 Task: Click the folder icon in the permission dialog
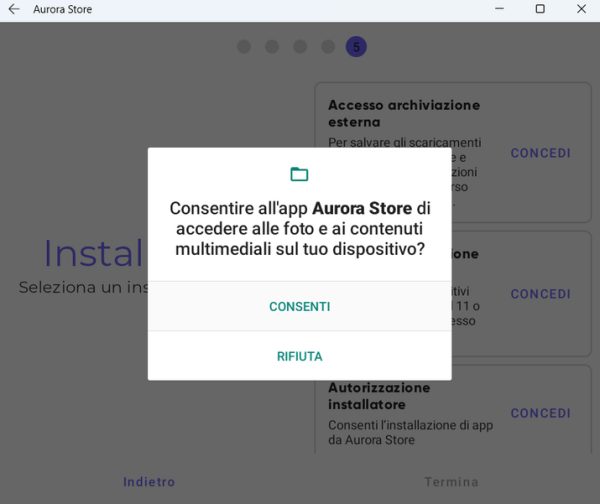(299, 174)
